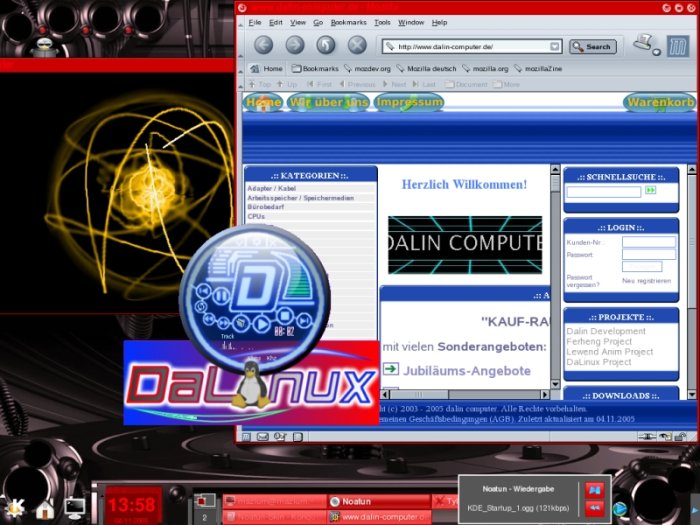Open the Tools menu in Mozilla
700x525 pixels.
382,22
